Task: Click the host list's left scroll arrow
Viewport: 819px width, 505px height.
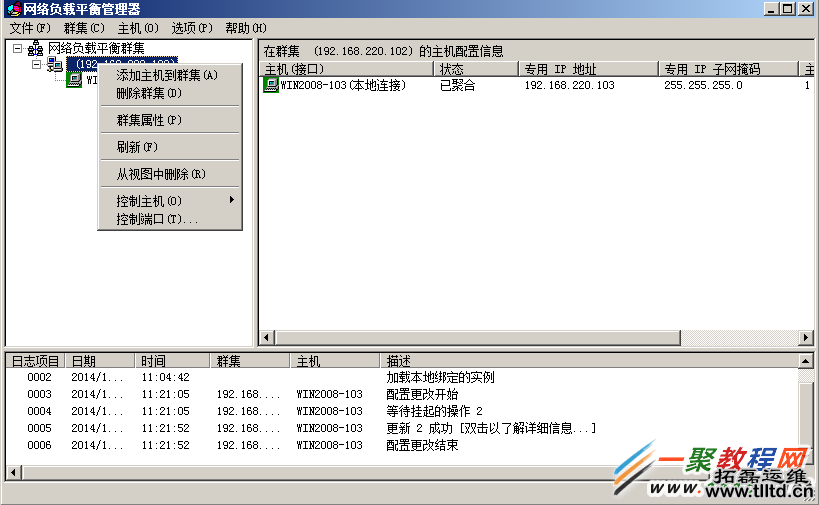Action: (x=267, y=337)
